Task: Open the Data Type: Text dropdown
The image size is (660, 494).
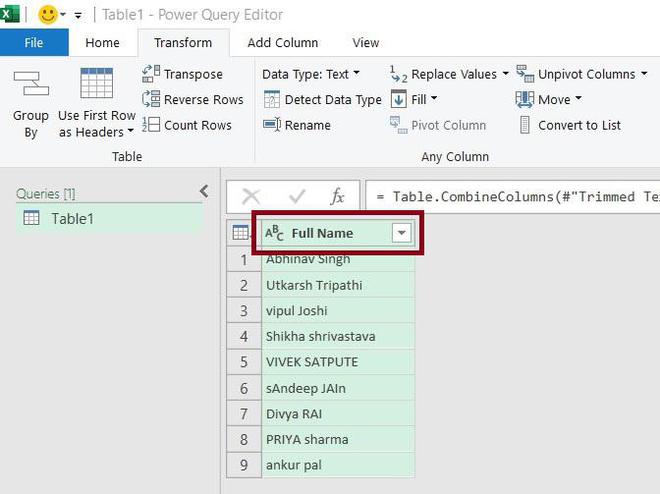Action: (x=311, y=74)
